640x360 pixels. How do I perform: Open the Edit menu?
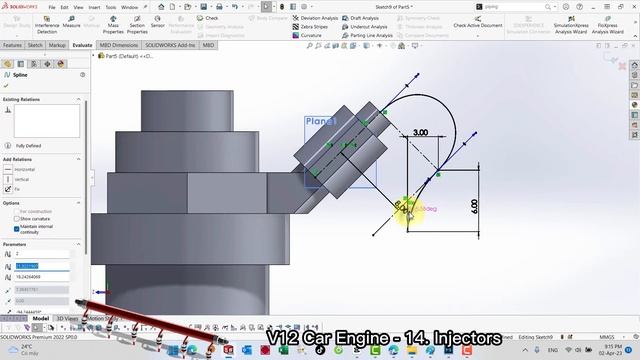[x=64, y=7]
